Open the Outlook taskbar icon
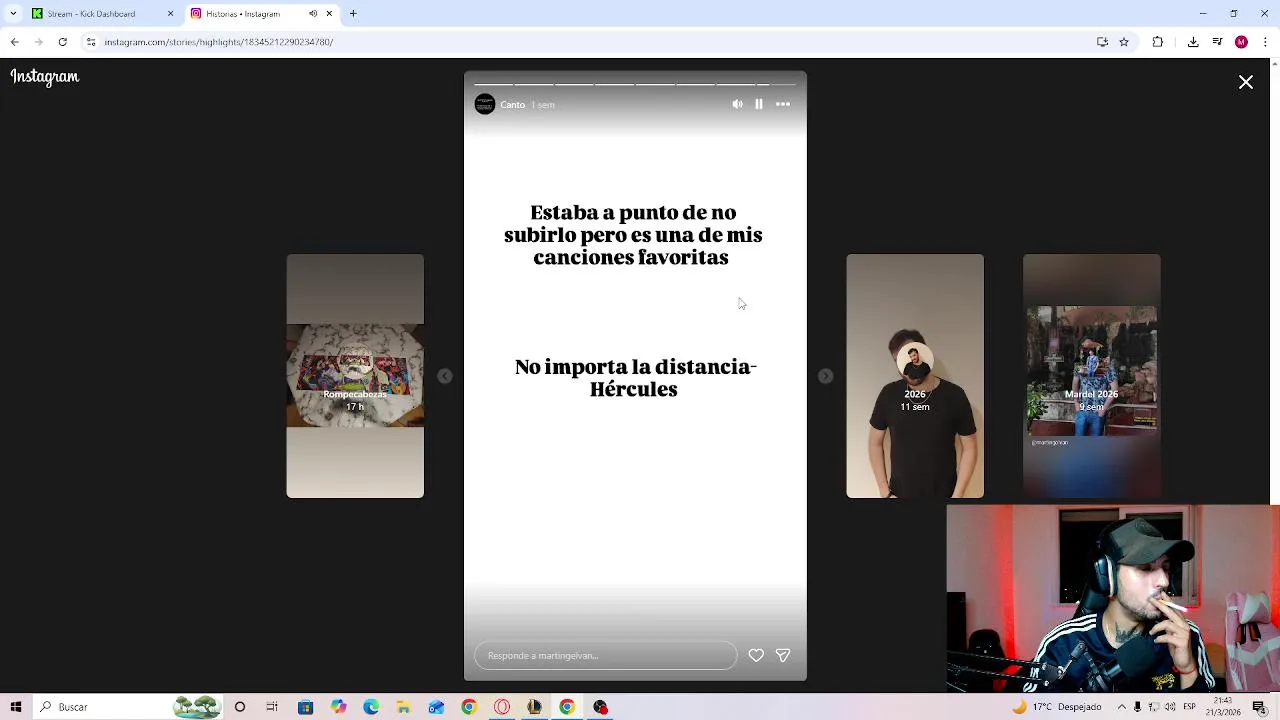Image resolution: width=1280 pixels, height=720 pixels. pos(436,707)
